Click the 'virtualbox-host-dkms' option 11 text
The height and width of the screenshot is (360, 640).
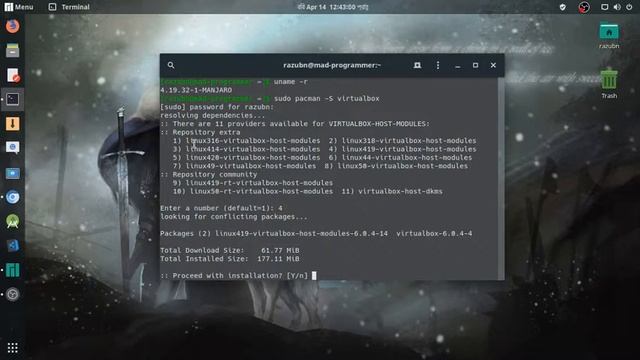400,191
